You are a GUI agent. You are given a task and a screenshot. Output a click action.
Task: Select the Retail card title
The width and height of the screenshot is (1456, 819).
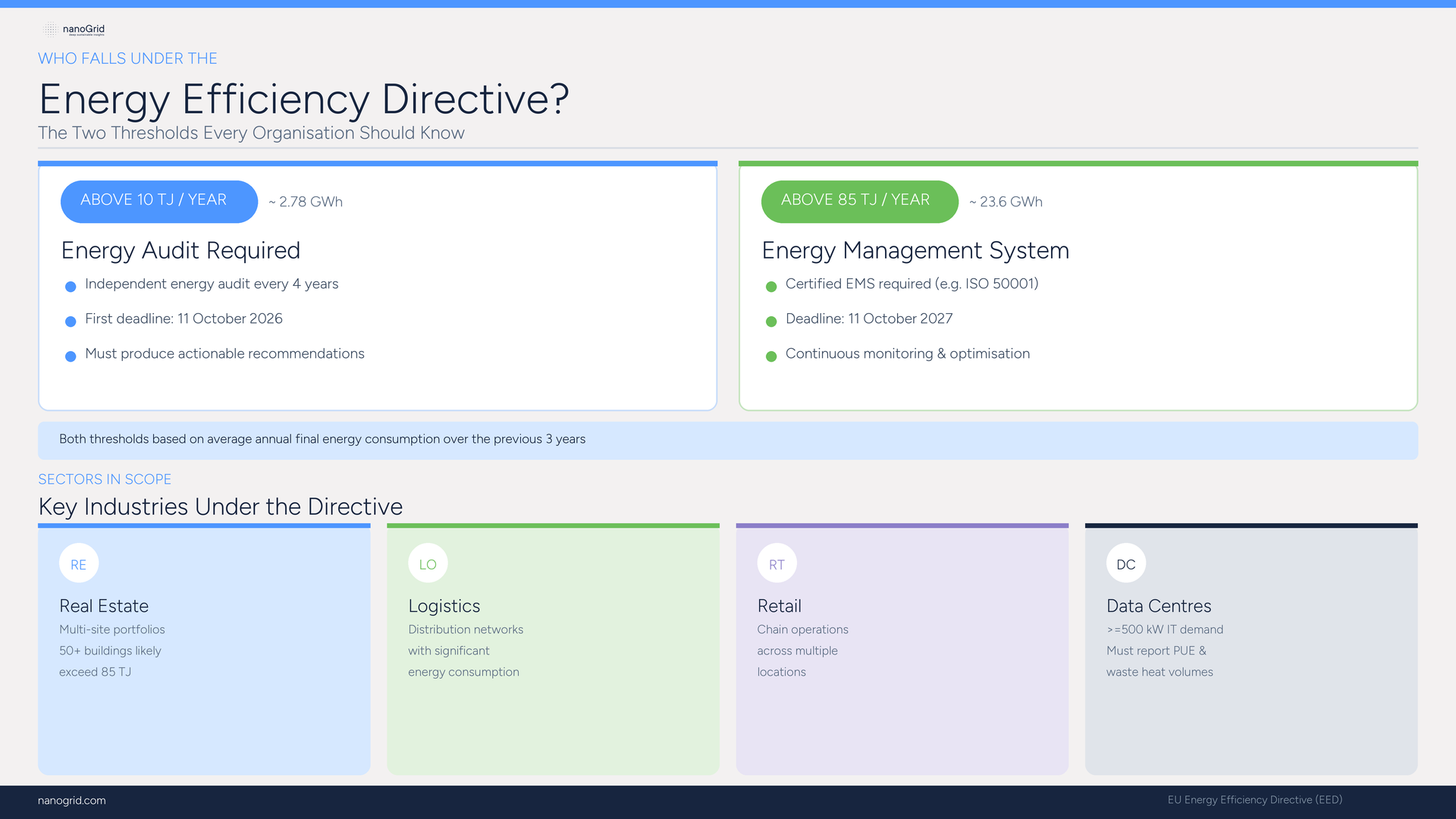(x=779, y=606)
